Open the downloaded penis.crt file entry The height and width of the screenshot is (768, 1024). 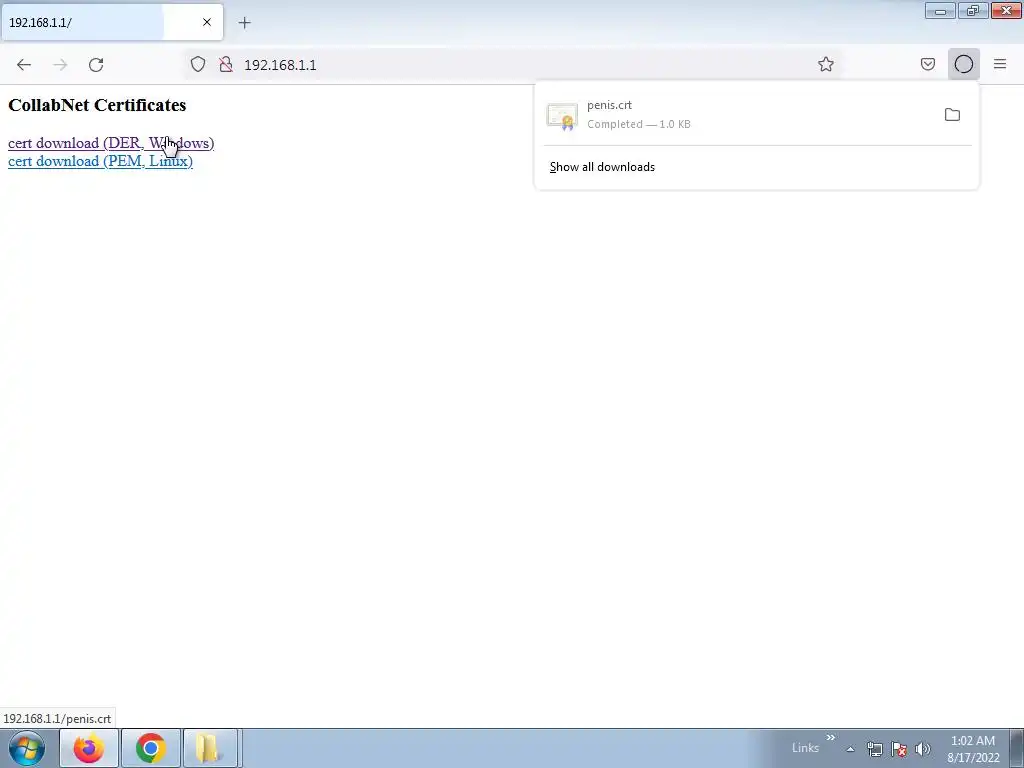(738, 114)
